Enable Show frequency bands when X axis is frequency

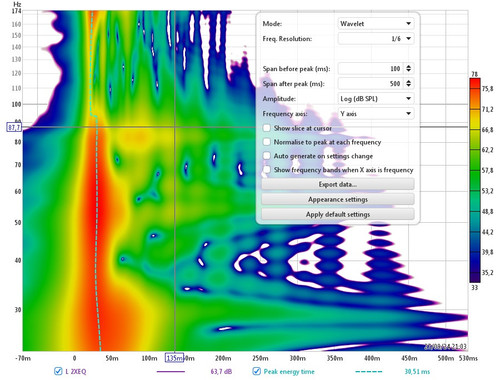[x=267, y=170]
